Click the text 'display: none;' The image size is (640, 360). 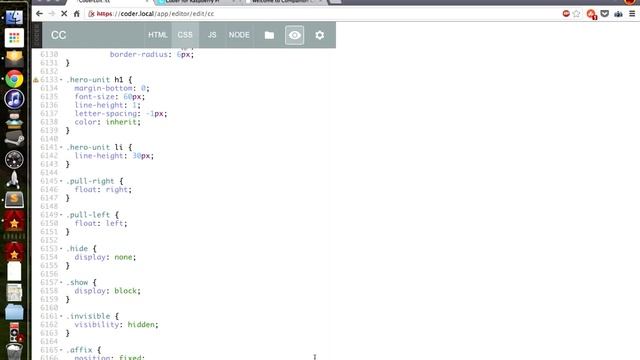pos(105,257)
